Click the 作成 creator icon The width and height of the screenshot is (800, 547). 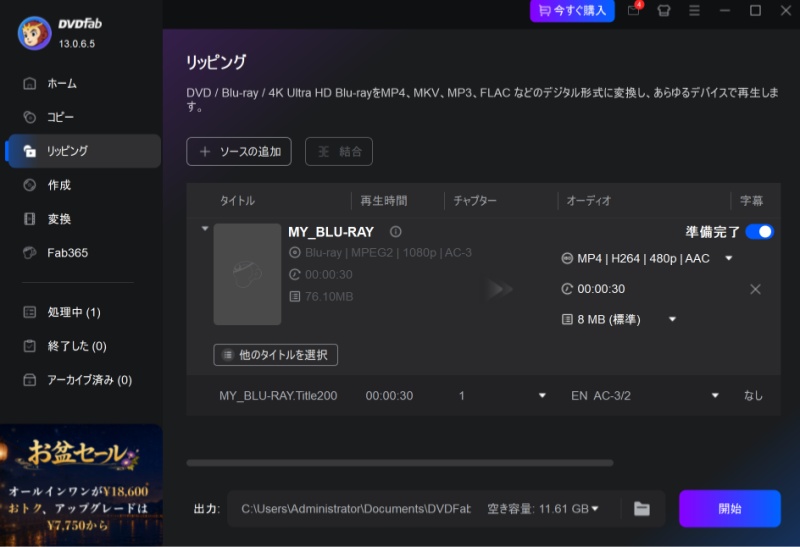pos(30,185)
